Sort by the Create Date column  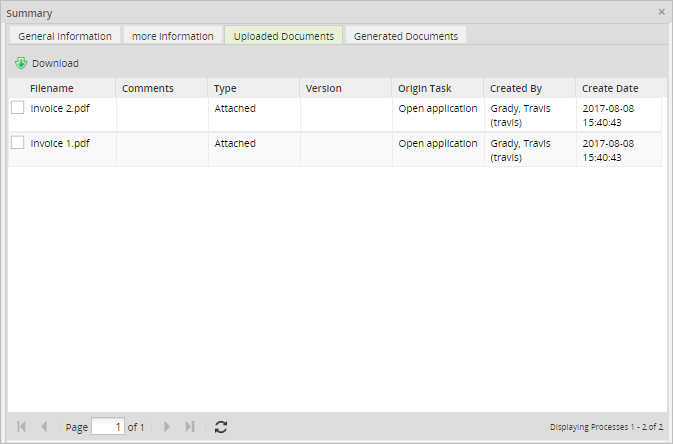pos(610,89)
